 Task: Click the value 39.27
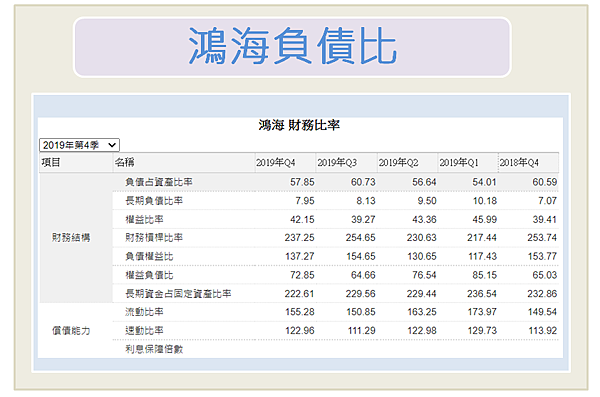pyautogui.click(x=363, y=220)
